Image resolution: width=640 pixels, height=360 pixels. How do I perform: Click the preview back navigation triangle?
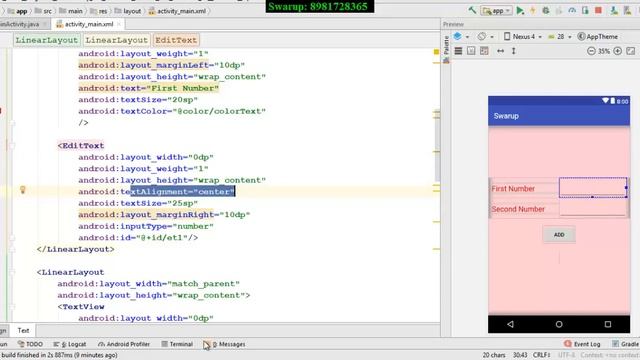[510, 324]
